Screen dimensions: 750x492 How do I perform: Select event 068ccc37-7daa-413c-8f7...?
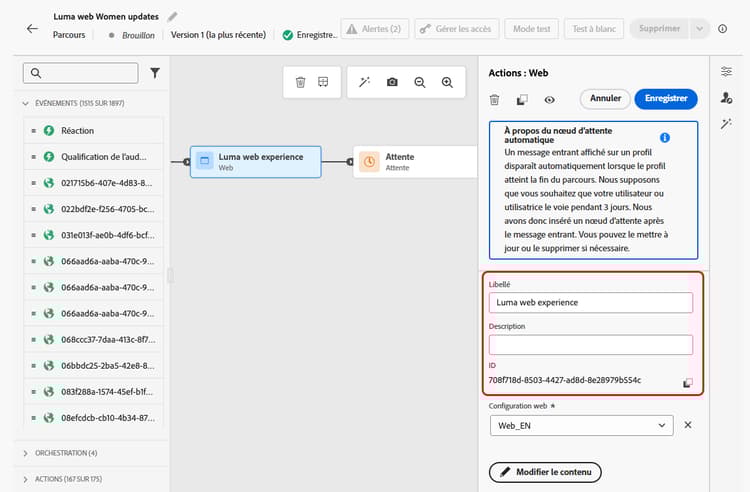(94, 339)
